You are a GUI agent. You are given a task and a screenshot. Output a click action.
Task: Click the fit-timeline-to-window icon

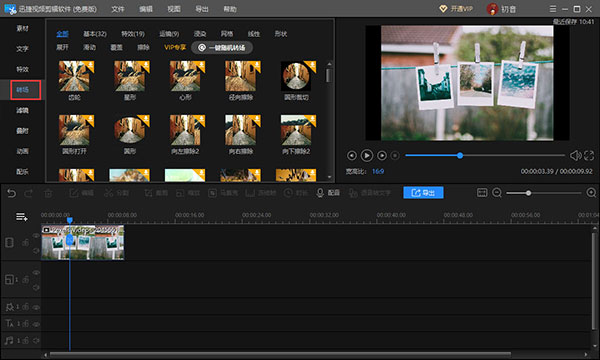(x=482, y=192)
